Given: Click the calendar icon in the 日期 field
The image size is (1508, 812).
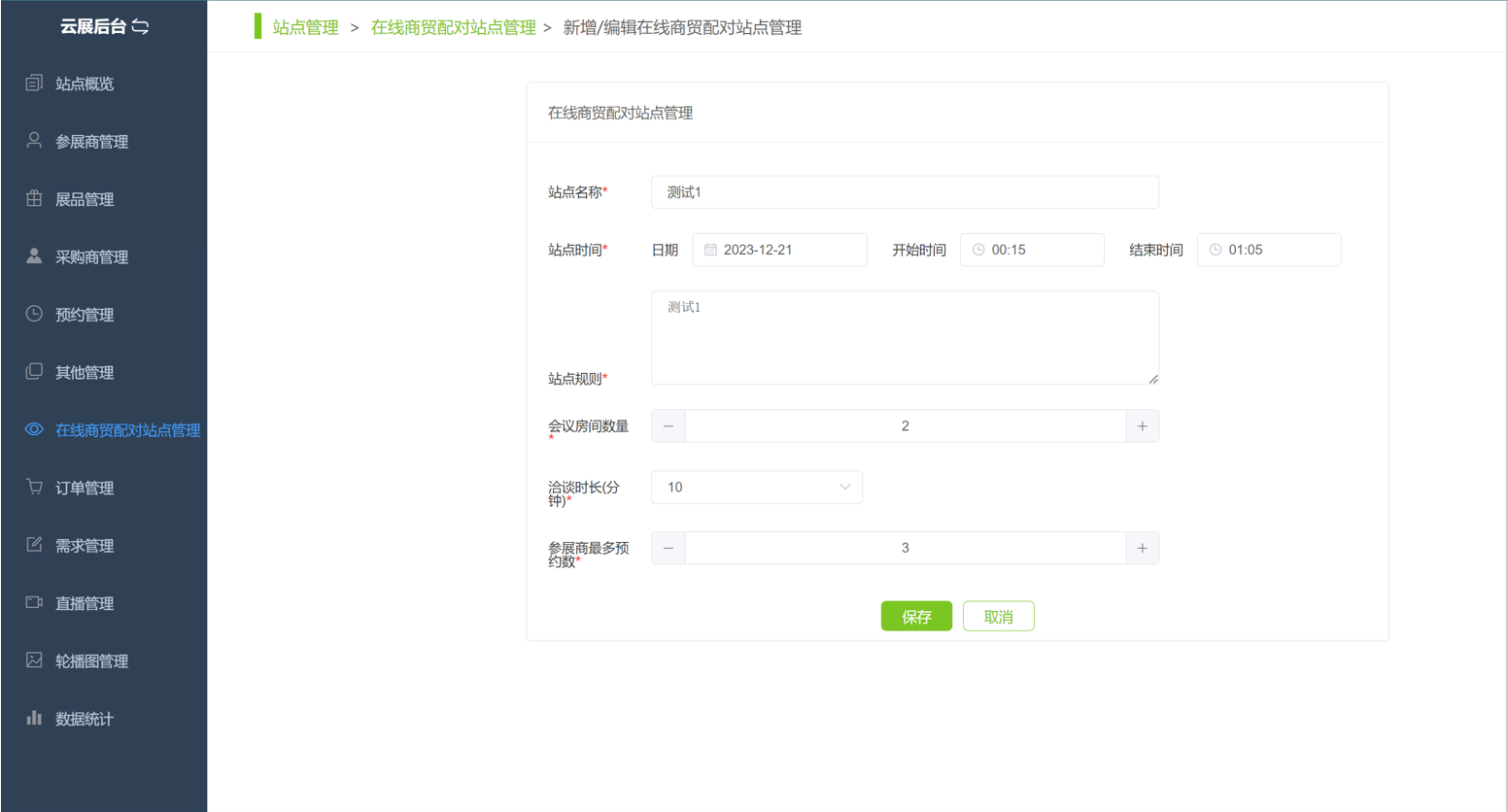Looking at the screenshot, I should tap(710, 250).
